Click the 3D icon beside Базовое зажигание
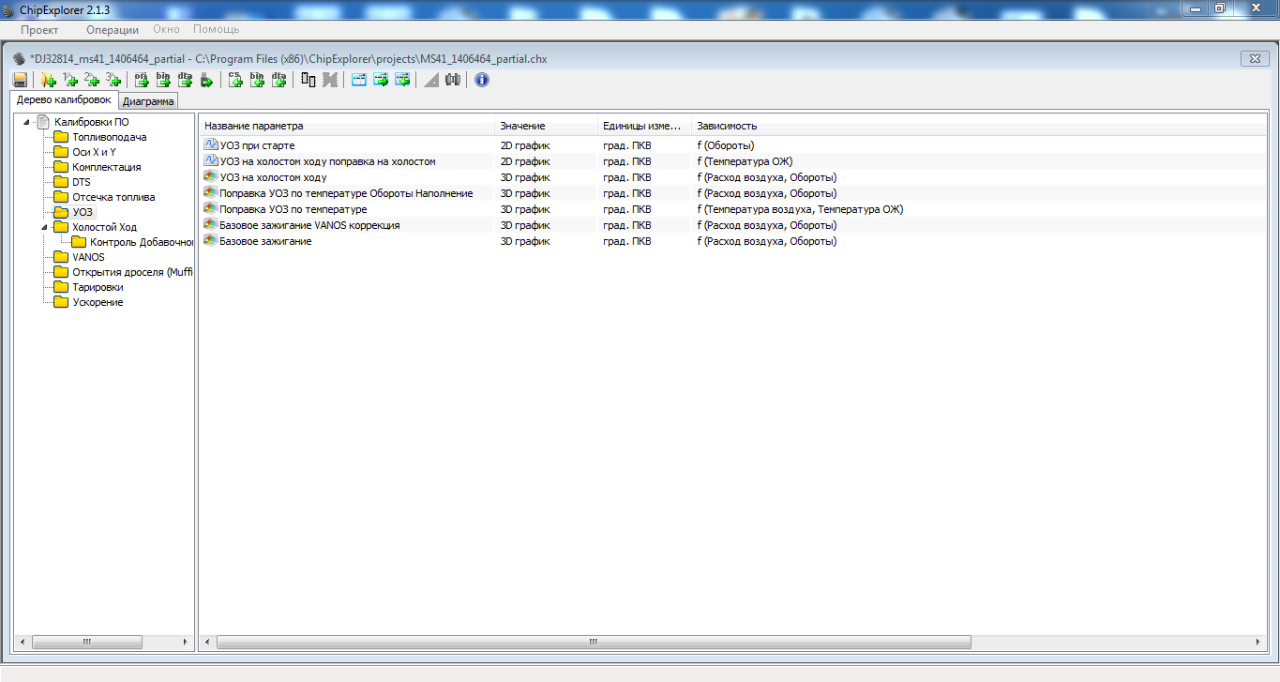 click(211, 241)
